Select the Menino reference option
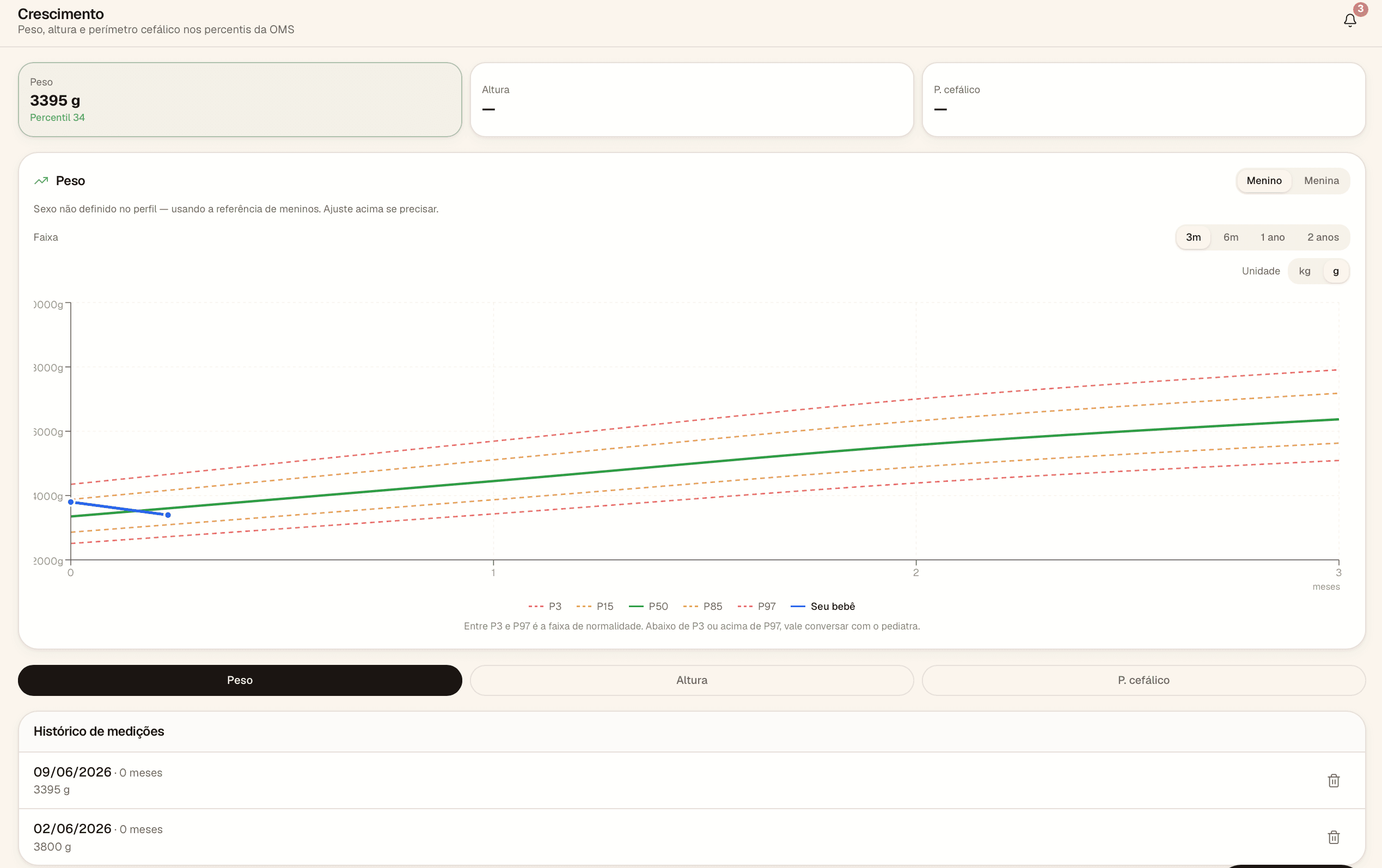Image resolution: width=1382 pixels, height=868 pixels. pos(1264,181)
